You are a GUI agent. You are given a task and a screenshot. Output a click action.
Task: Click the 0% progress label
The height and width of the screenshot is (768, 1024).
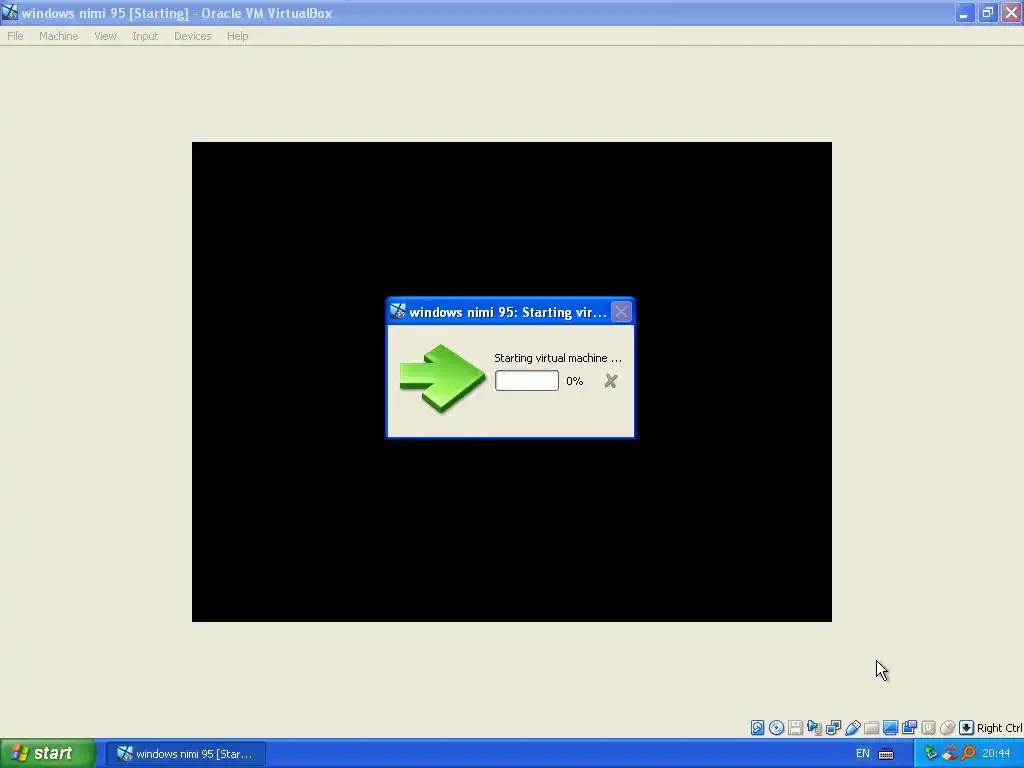tap(575, 381)
